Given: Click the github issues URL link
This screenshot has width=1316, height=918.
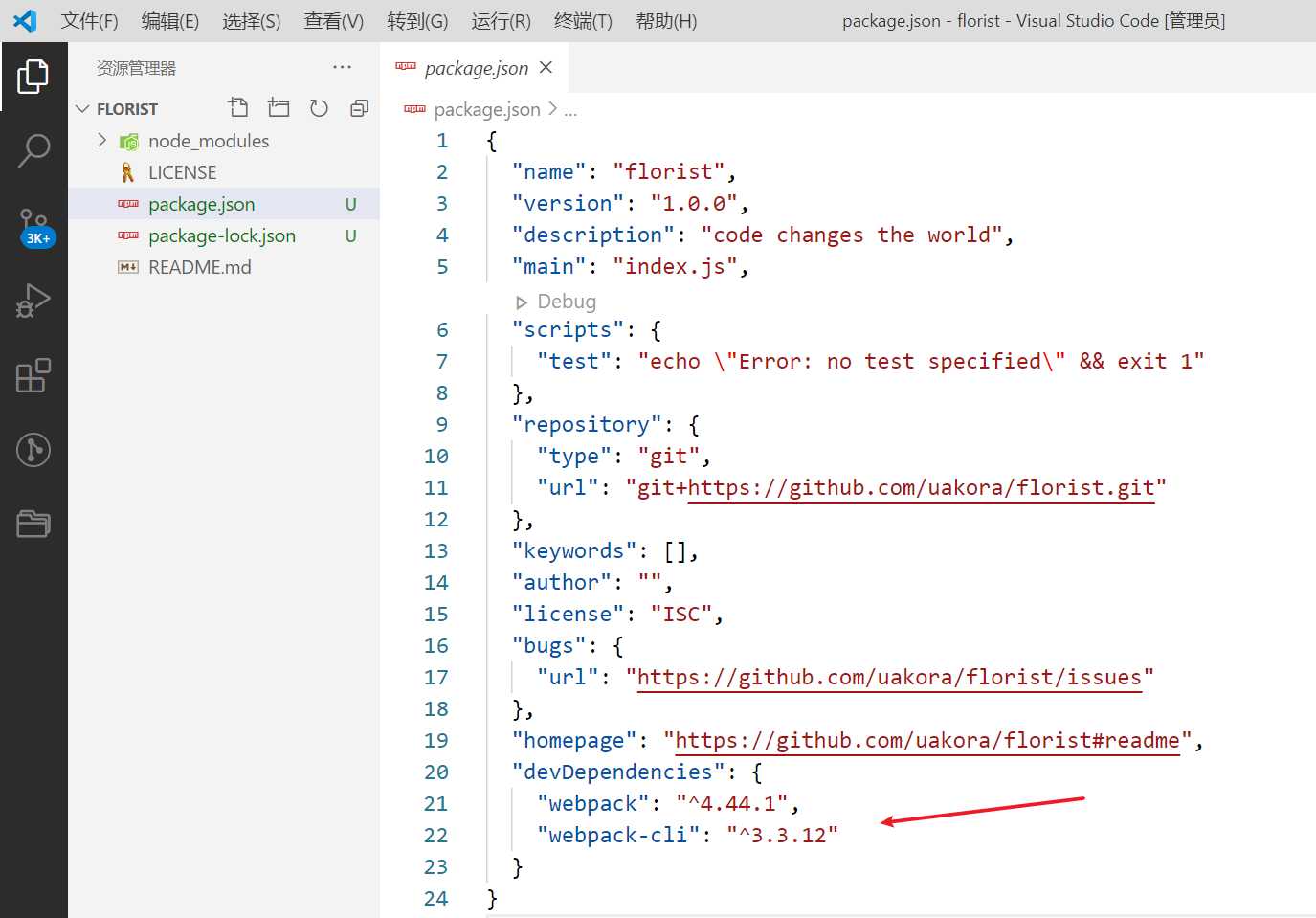Looking at the screenshot, I should (889, 678).
